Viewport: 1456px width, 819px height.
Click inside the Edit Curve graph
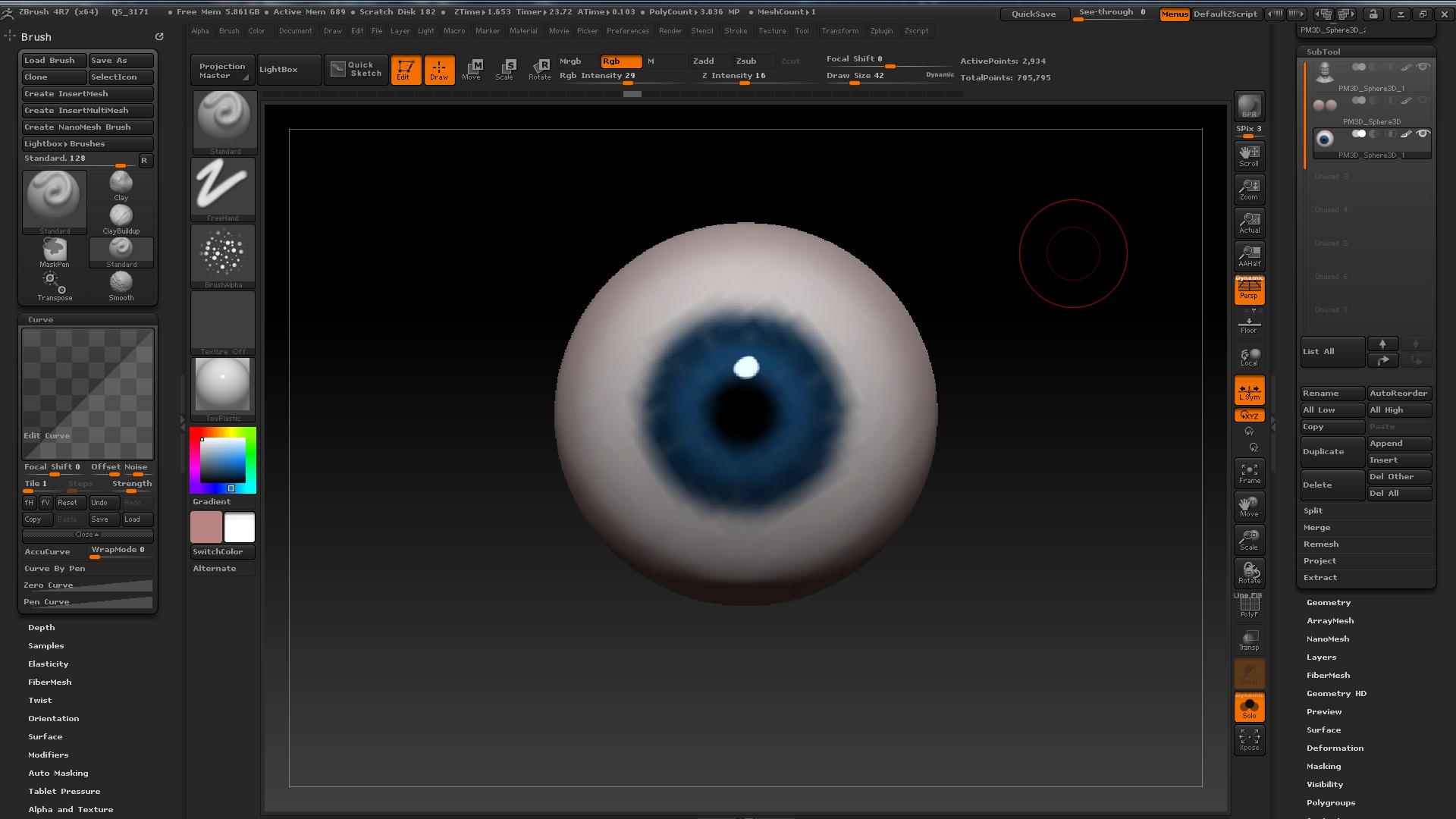88,394
